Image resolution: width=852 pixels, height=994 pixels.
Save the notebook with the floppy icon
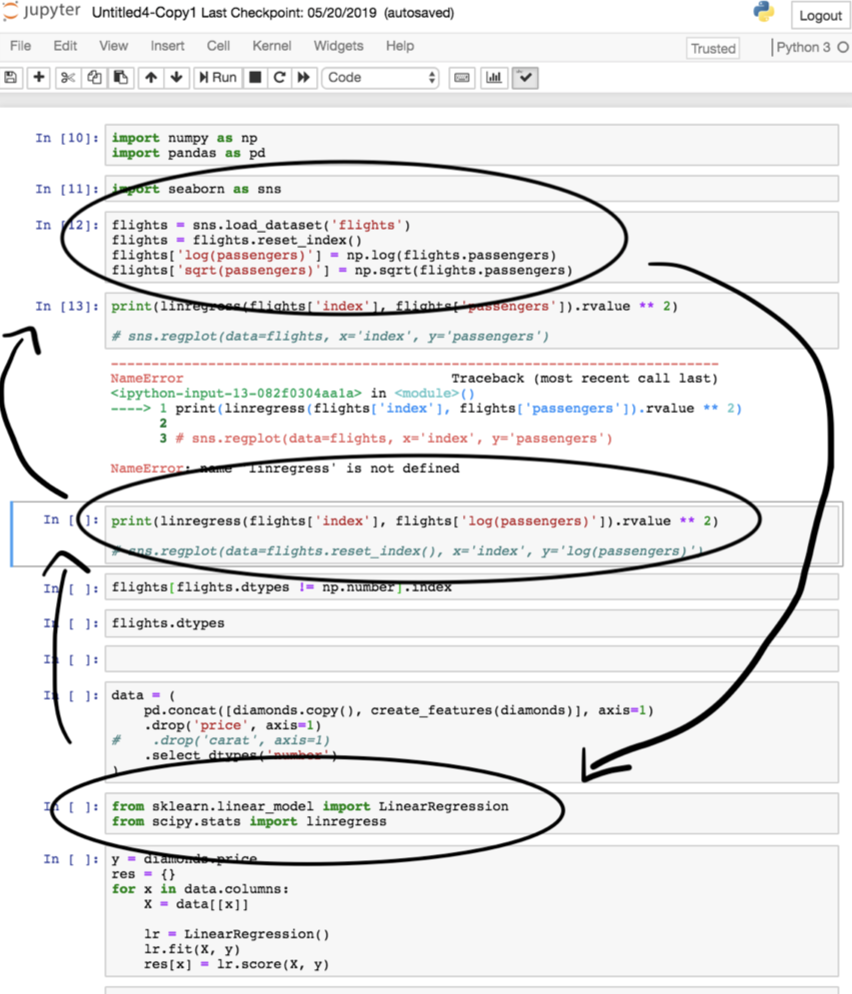click(11, 77)
